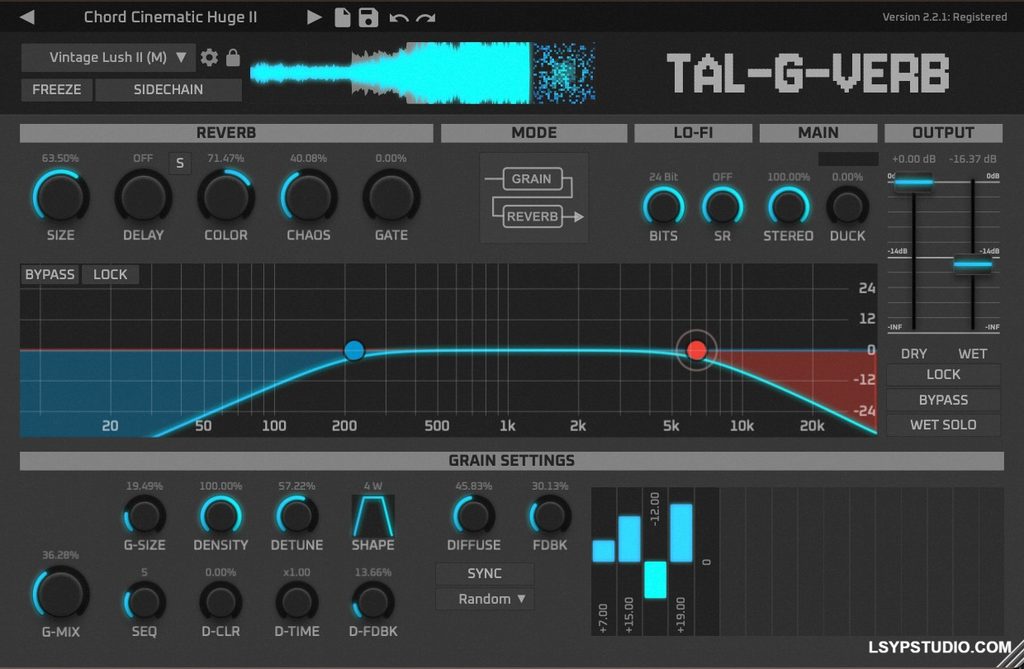This screenshot has width=1024, height=669.
Task: Click the reverb DELAY knob
Action: (x=143, y=197)
